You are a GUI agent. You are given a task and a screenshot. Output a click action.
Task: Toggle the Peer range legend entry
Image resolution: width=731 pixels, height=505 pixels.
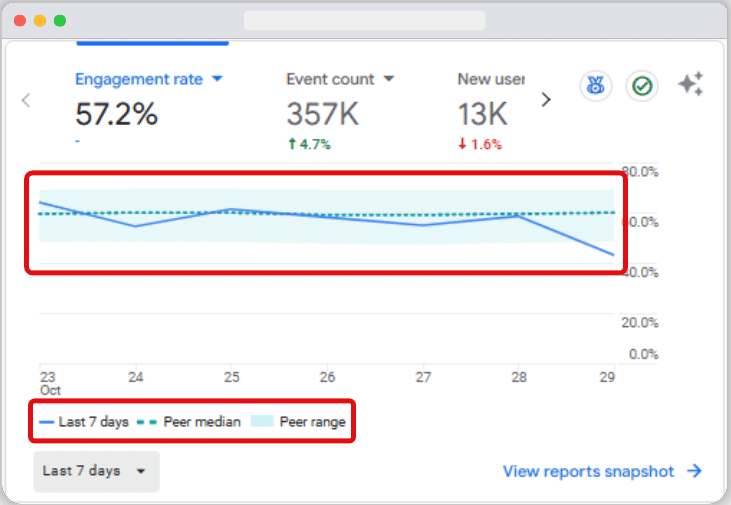(298, 422)
